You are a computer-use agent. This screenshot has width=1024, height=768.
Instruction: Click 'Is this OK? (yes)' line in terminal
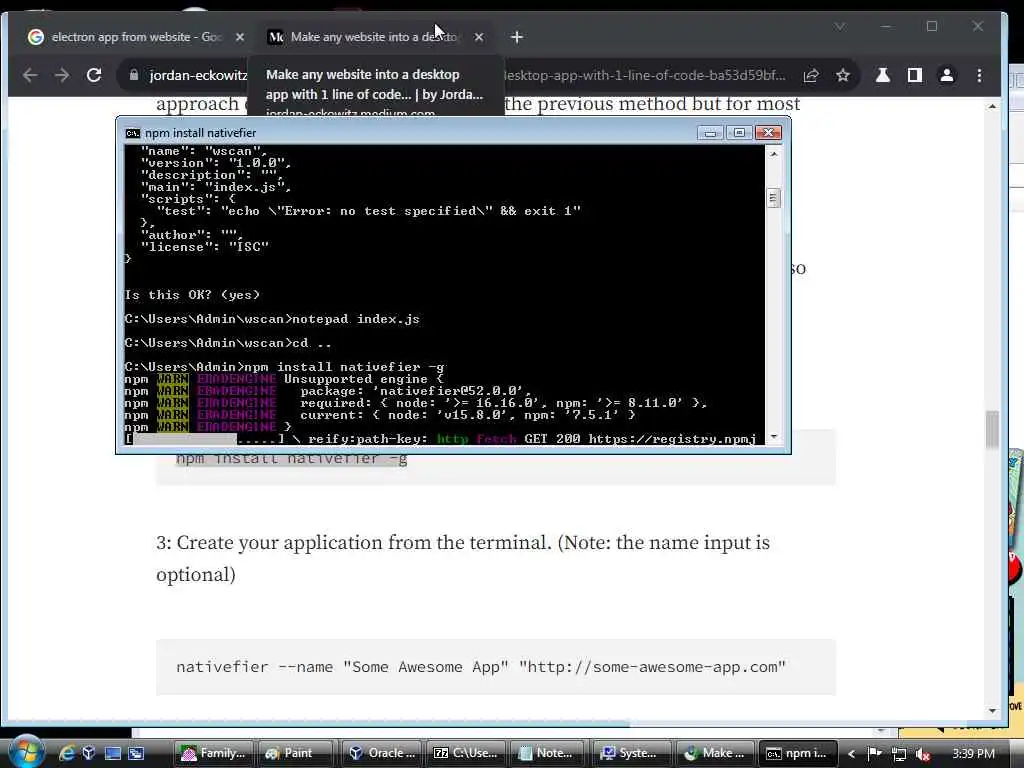tap(192, 295)
